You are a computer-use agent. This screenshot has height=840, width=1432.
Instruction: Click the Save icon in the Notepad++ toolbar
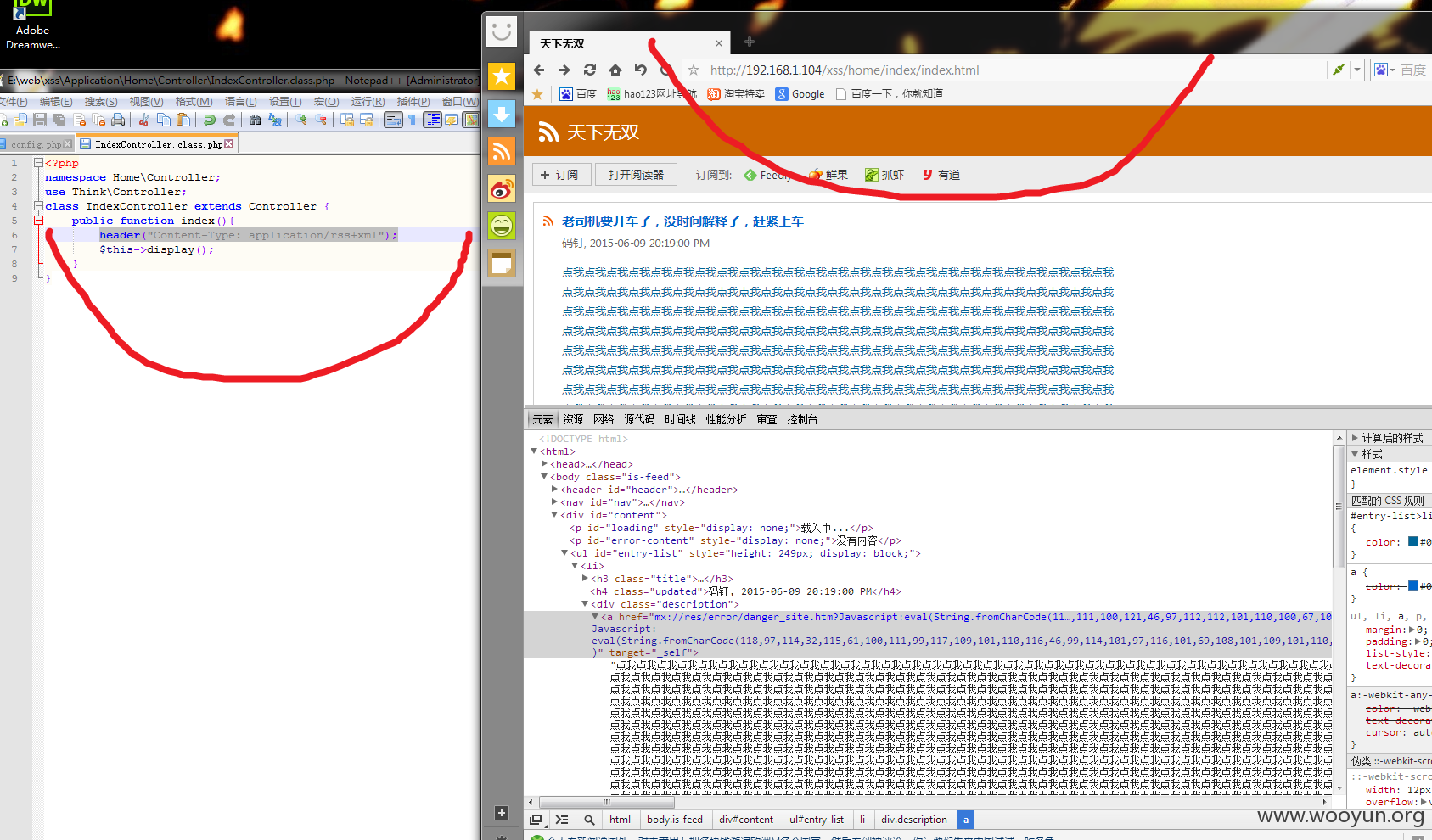click(40, 120)
